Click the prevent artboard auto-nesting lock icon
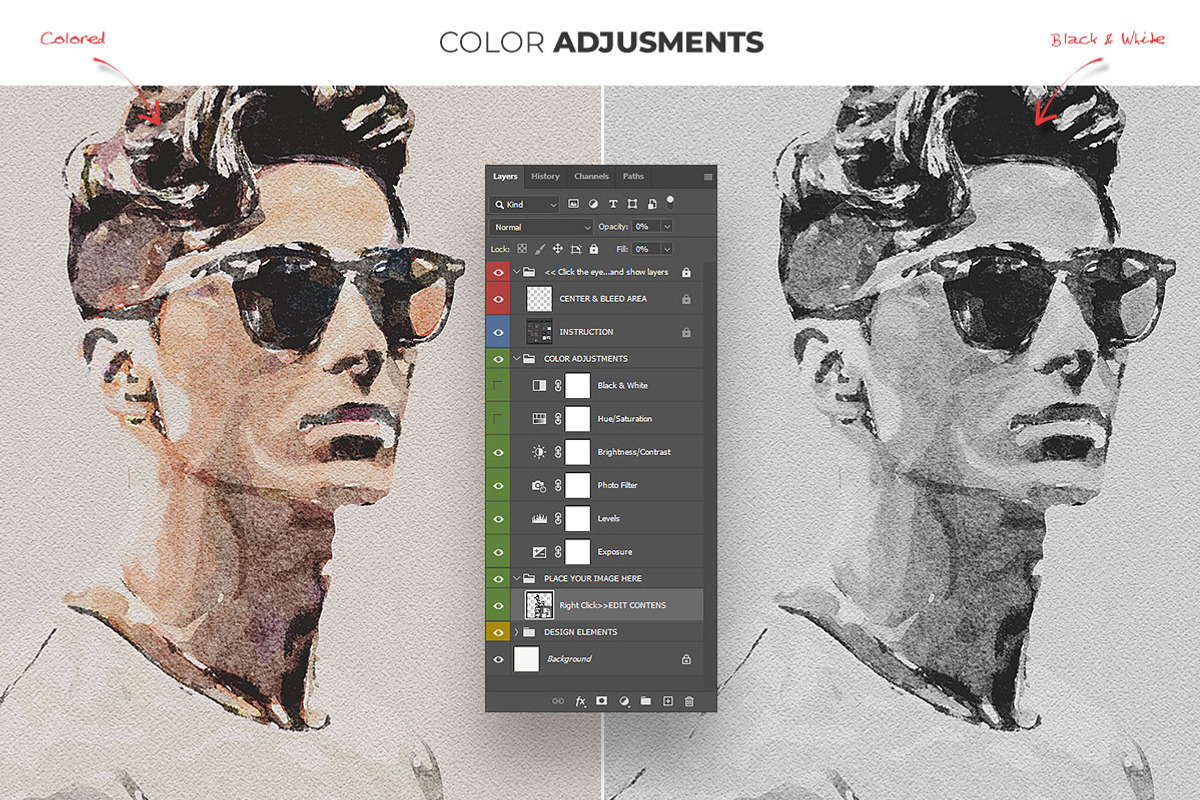Screen dimensions: 1200x800 [576, 249]
